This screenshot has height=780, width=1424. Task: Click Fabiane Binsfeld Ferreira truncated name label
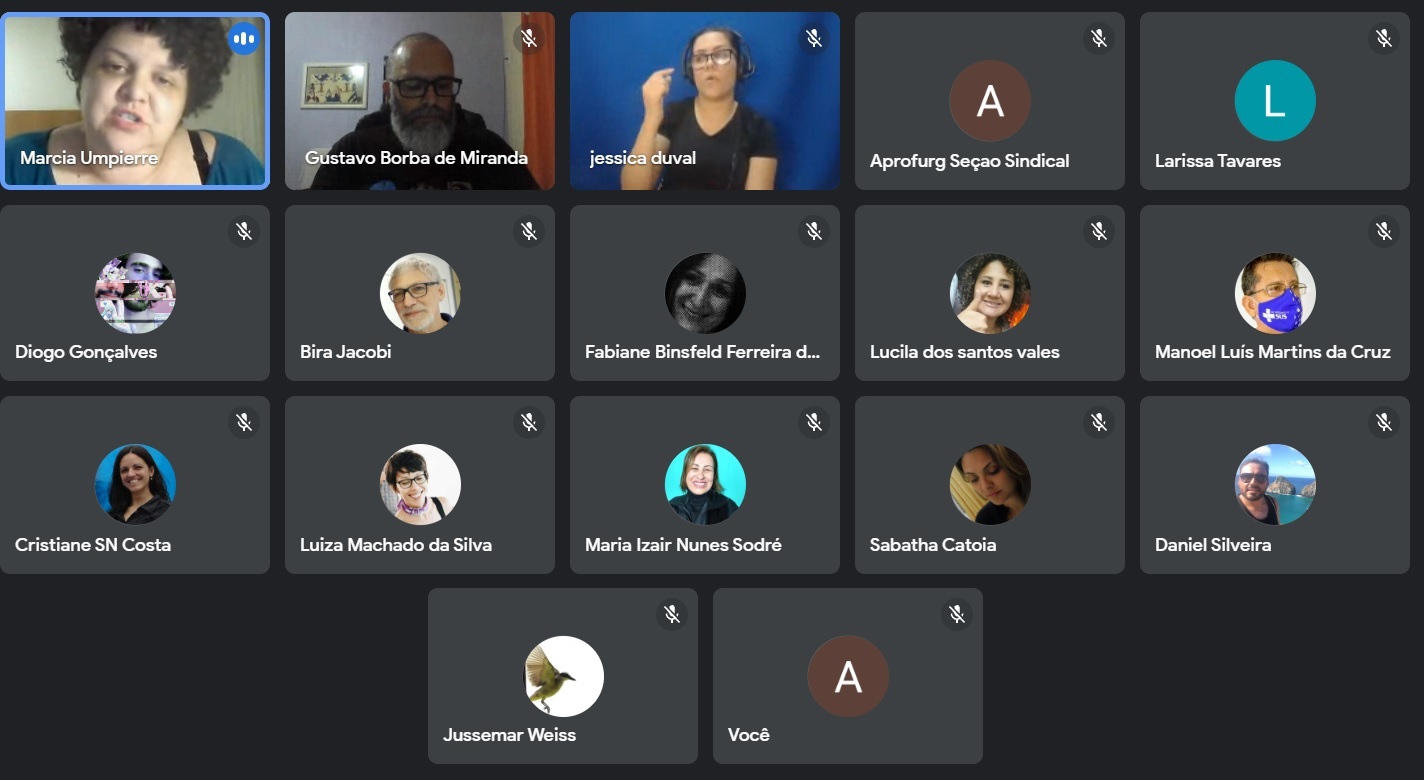click(x=703, y=352)
